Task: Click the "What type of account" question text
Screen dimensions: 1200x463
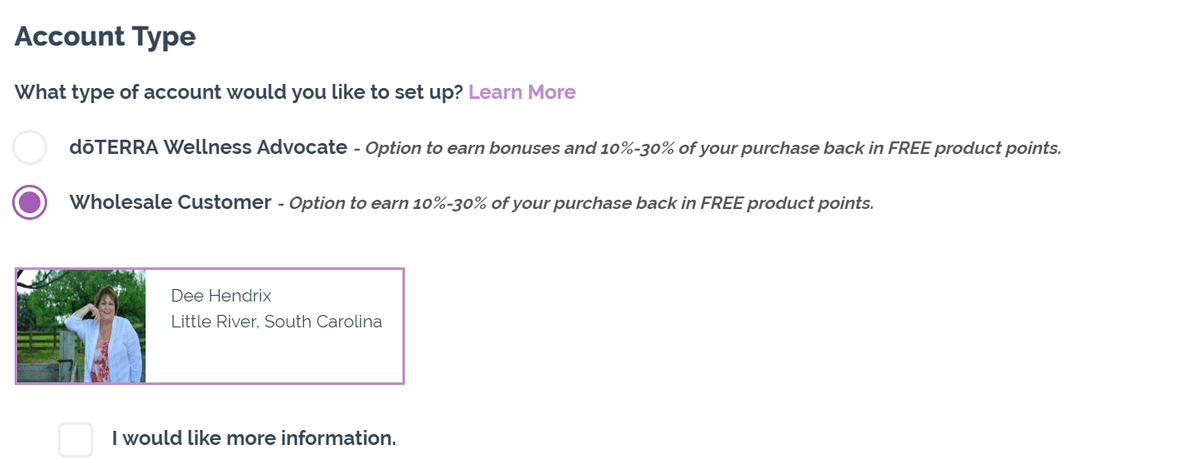Action: tap(239, 92)
